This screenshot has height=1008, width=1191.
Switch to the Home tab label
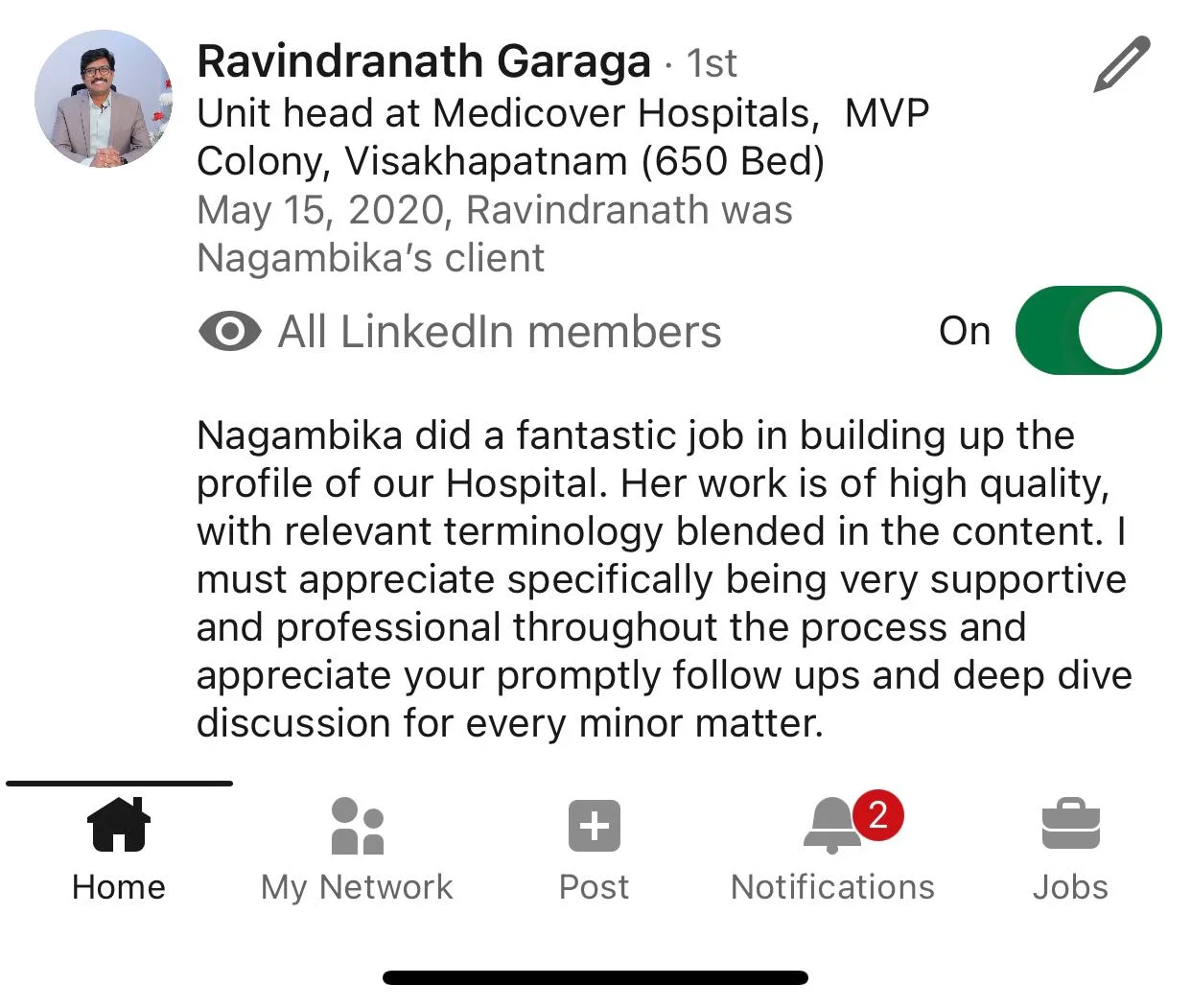(x=119, y=887)
